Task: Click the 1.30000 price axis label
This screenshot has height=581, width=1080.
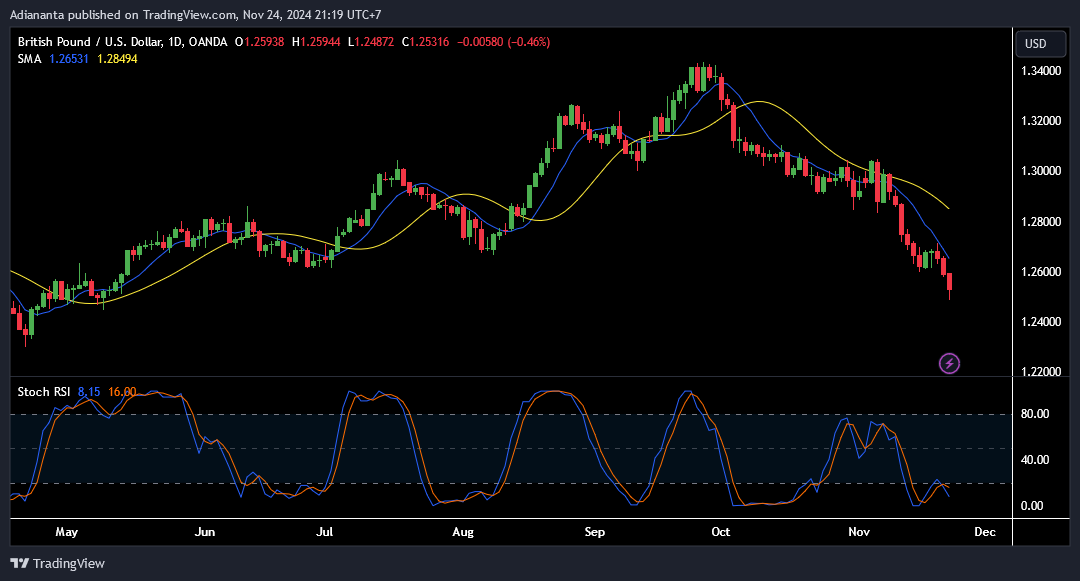Action: point(1041,171)
